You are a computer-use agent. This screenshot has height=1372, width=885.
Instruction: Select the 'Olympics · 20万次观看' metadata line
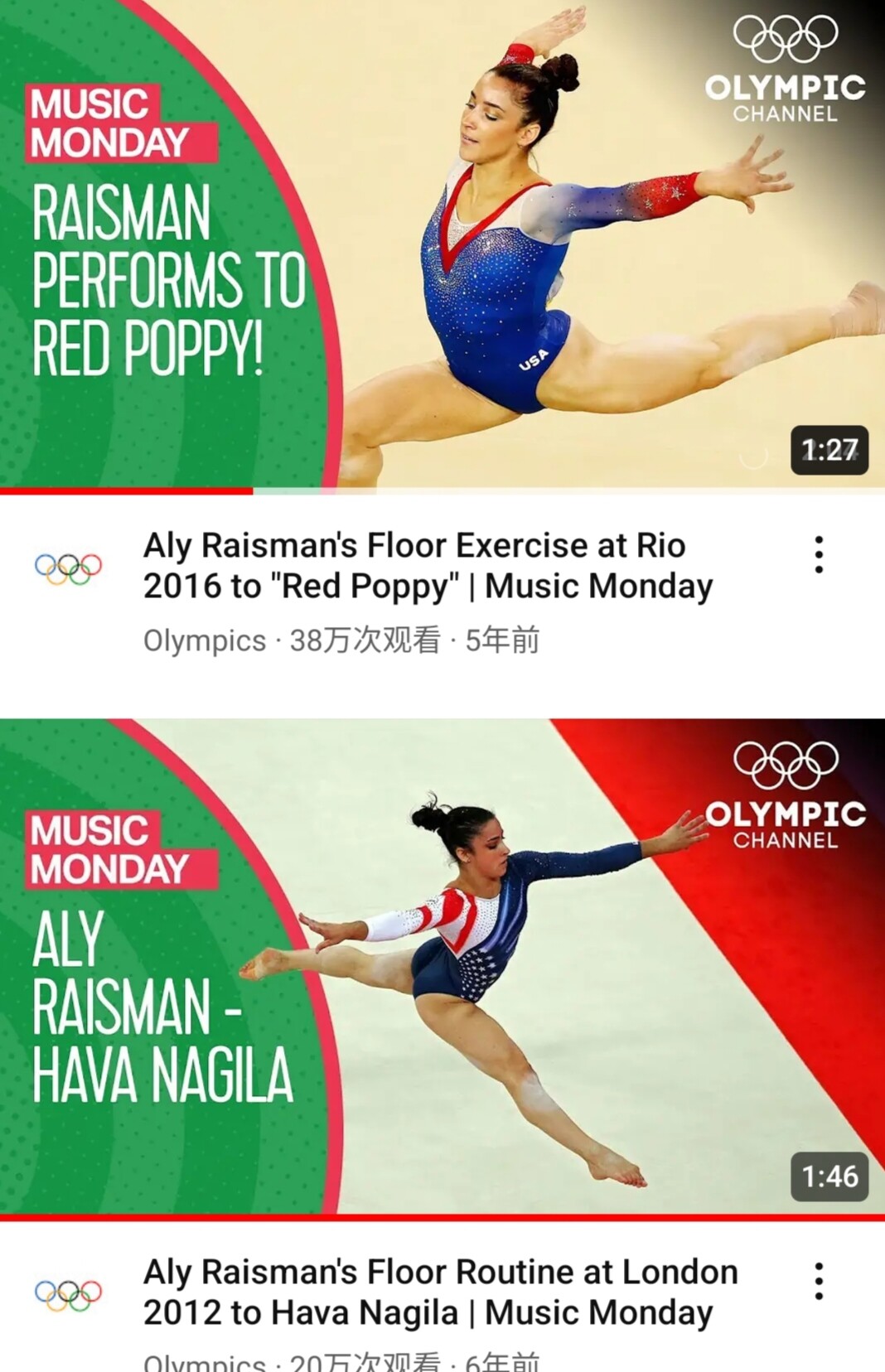click(341, 1361)
